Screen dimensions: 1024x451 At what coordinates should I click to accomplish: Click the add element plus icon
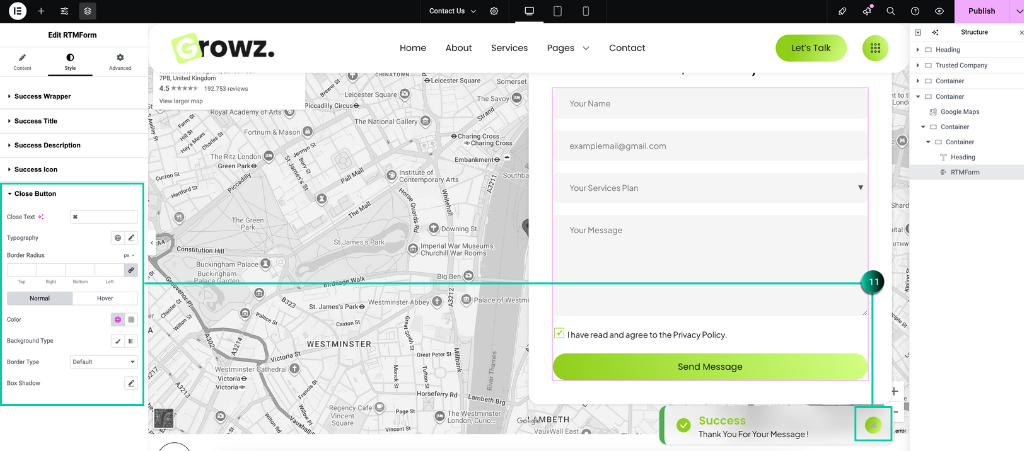(x=41, y=11)
